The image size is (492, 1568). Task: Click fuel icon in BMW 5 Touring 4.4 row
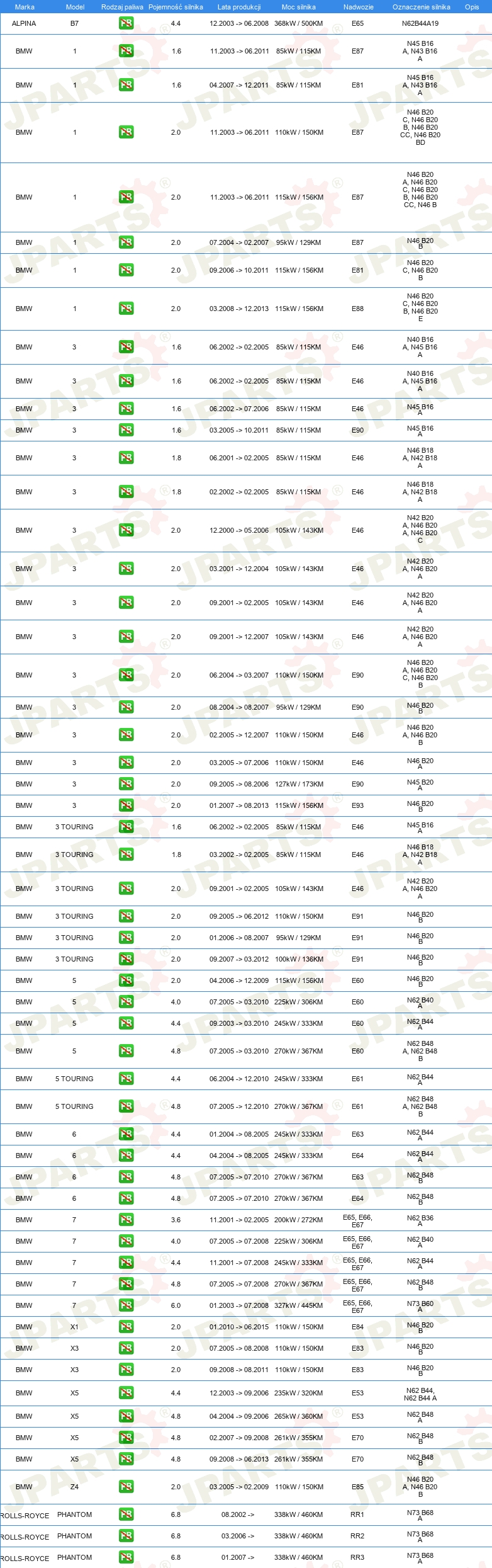click(x=126, y=1079)
